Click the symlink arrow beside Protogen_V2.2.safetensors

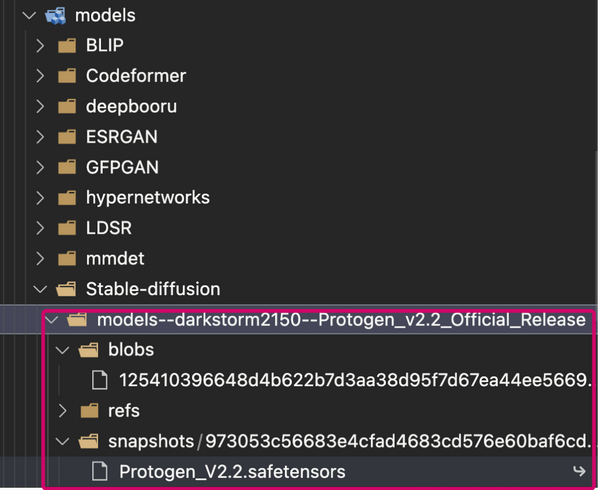[x=578, y=471]
